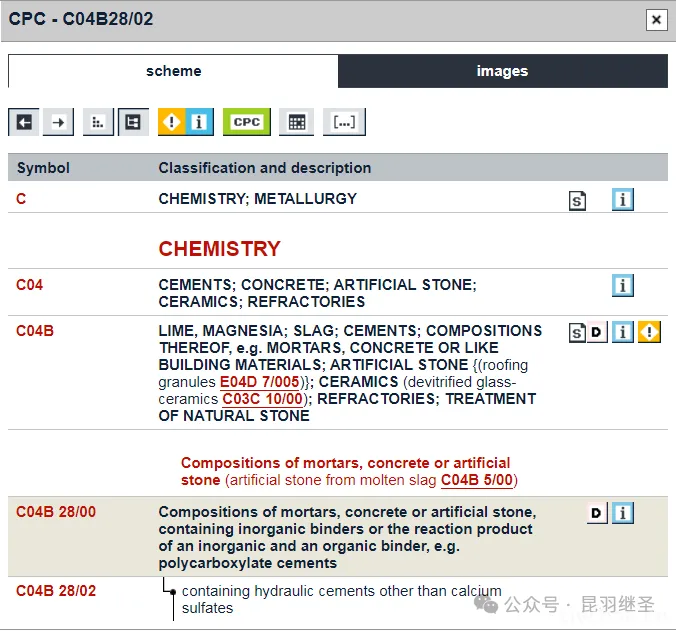Screen dimensions: 676x631
Task: Expand the C04B 28/02 tree entry
Action: (173, 591)
